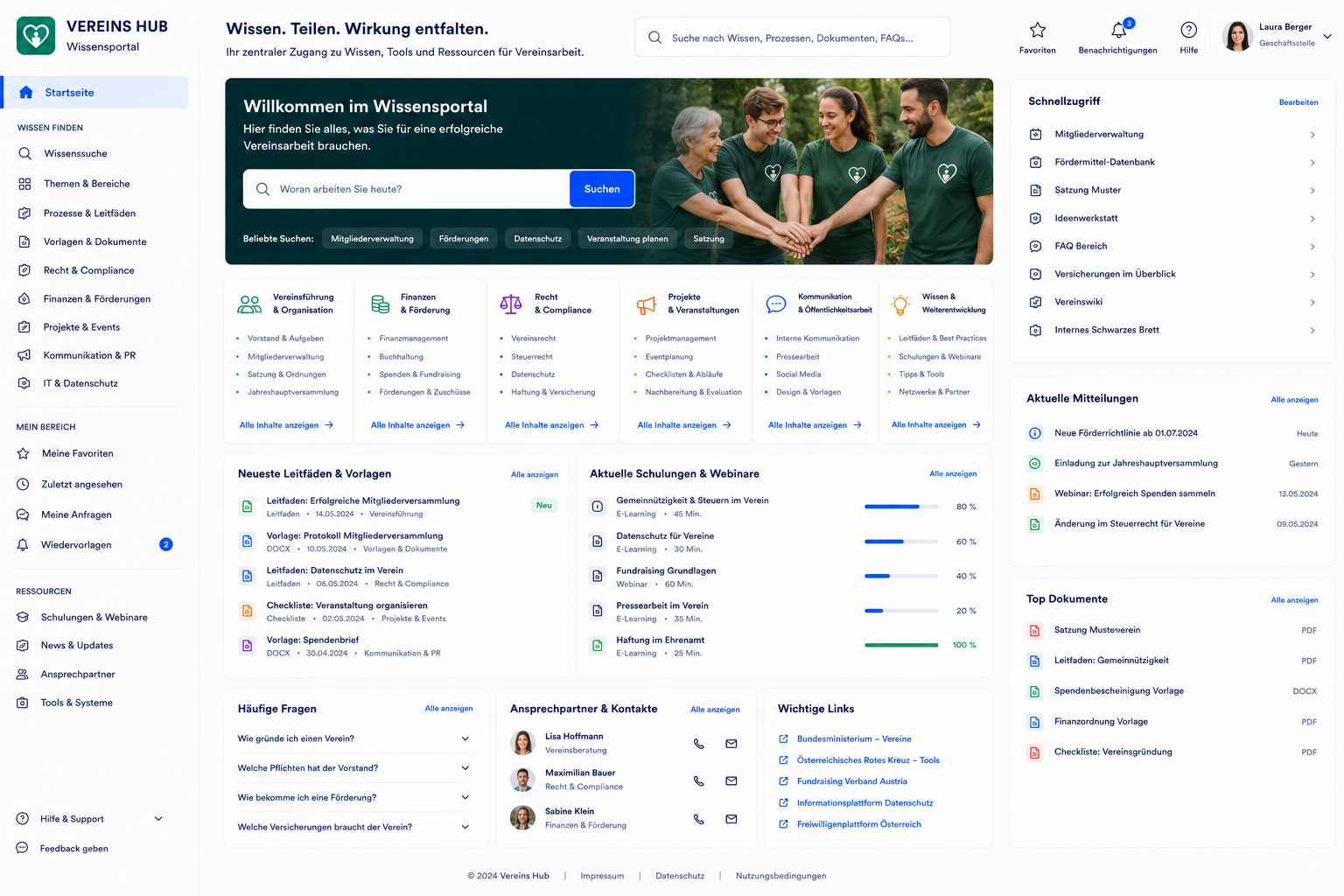This screenshot has height=896, width=1344.
Task: Click the Finanzen & Förderung coins icon
Action: coord(380,304)
